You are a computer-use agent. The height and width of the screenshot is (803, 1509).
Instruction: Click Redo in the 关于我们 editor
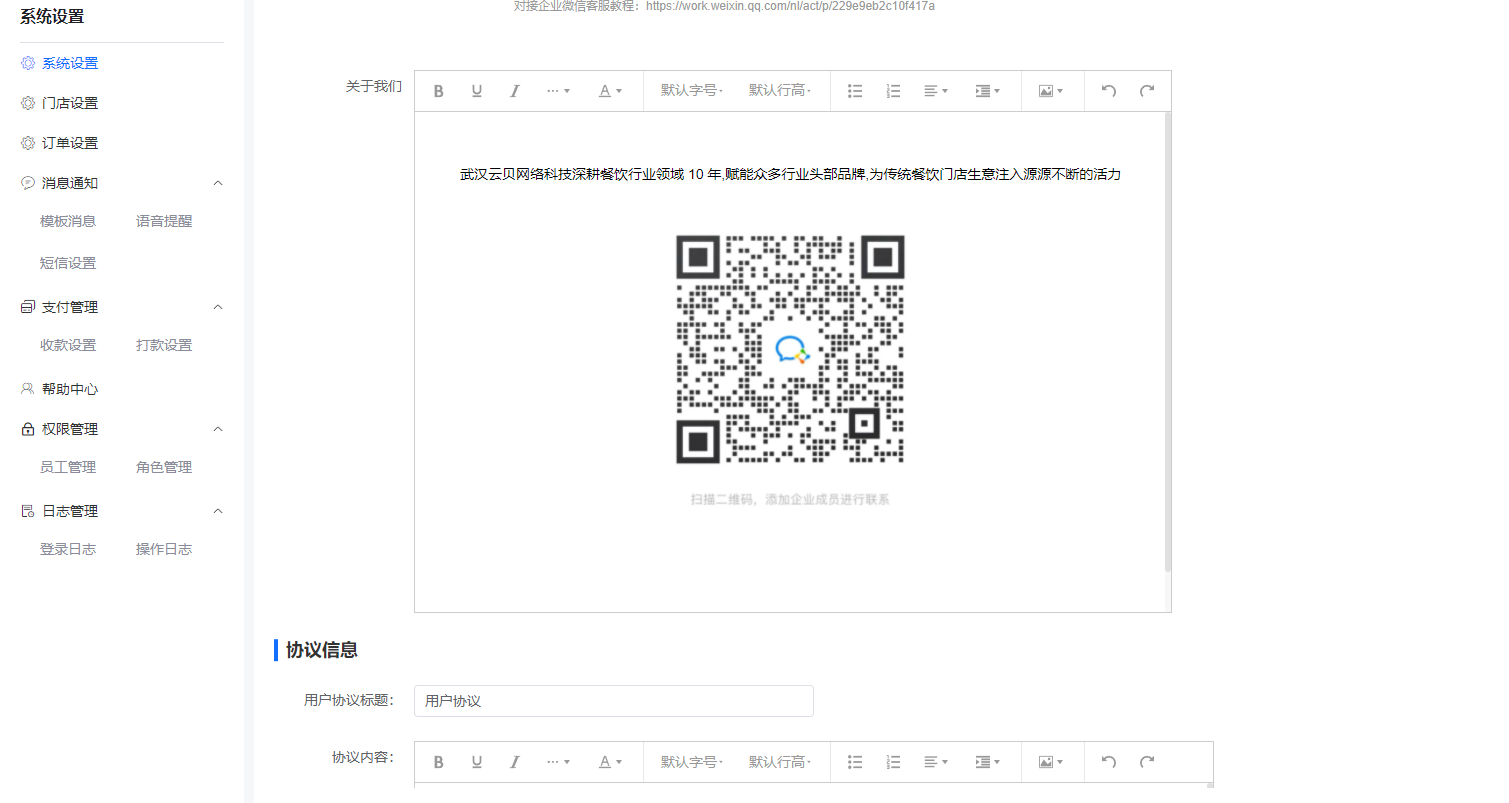pos(1147,91)
